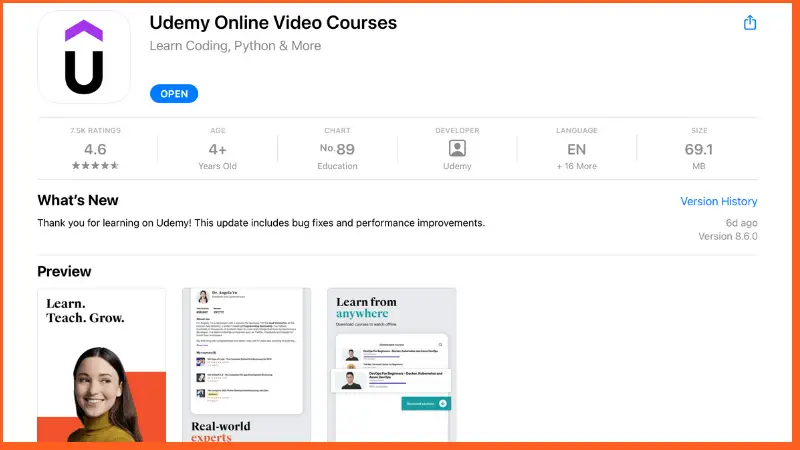Screen dimensions: 800x450
Task: Select 'Version 8.6.0' text
Action: [728, 237]
